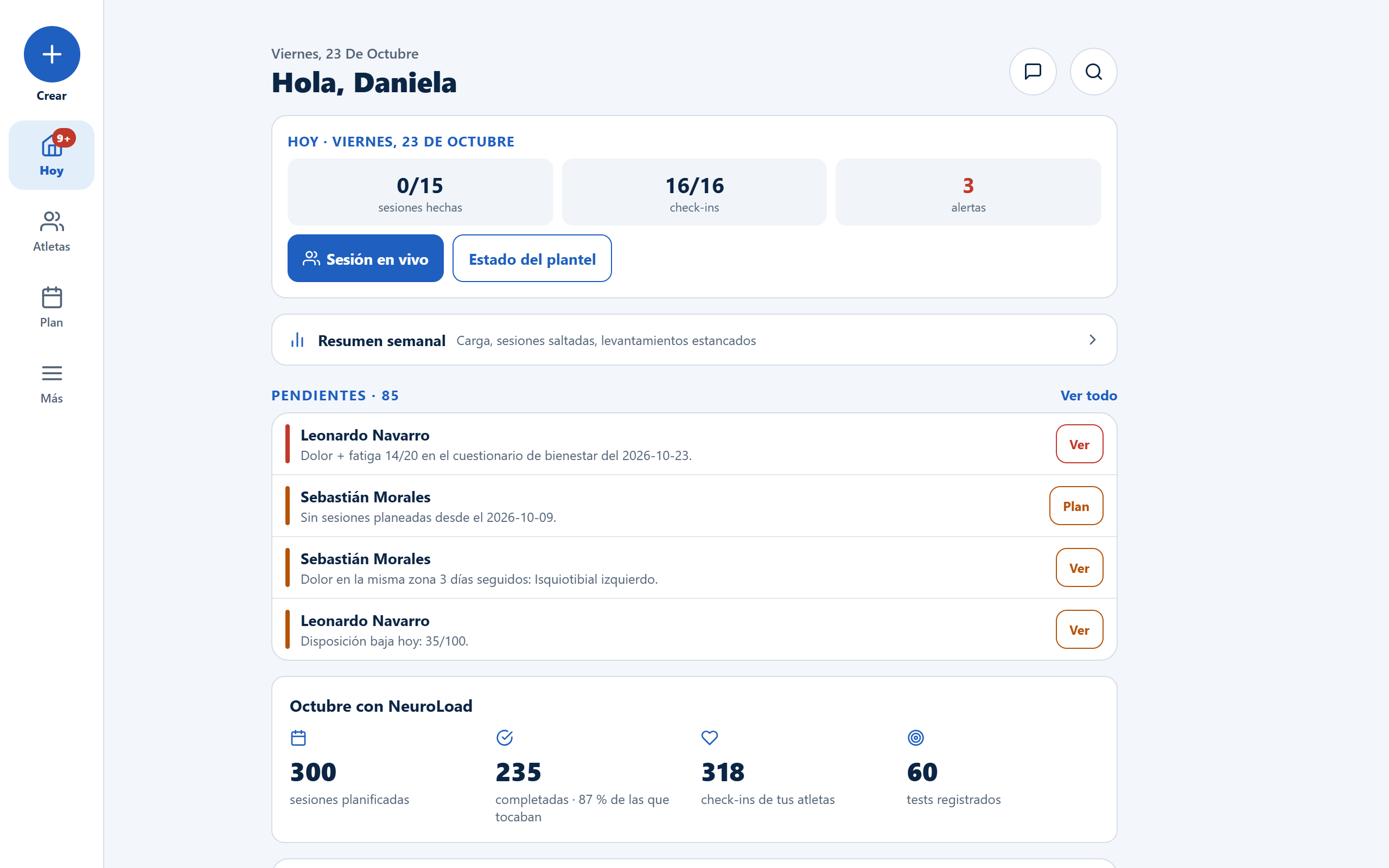This screenshot has height=868, width=1389.
Task: Open the 0/15 sesiones hechas card
Action: click(420, 192)
